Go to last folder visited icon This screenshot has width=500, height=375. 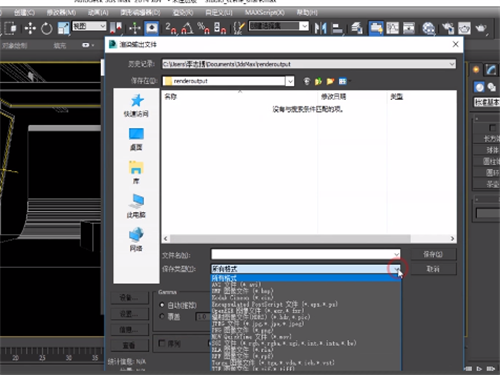(x=307, y=81)
